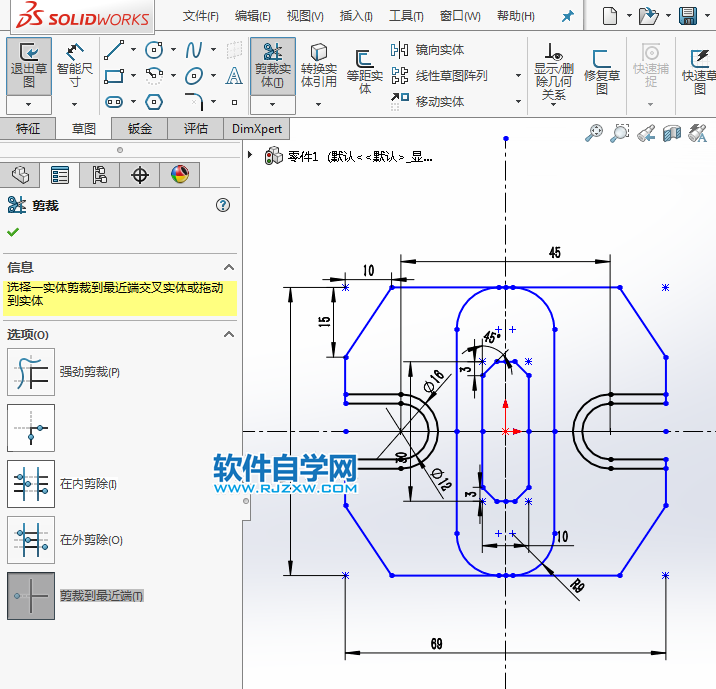Click Mirror Entities (镜向实体)
Viewport: 716px width, 689px height.
(427, 50)
